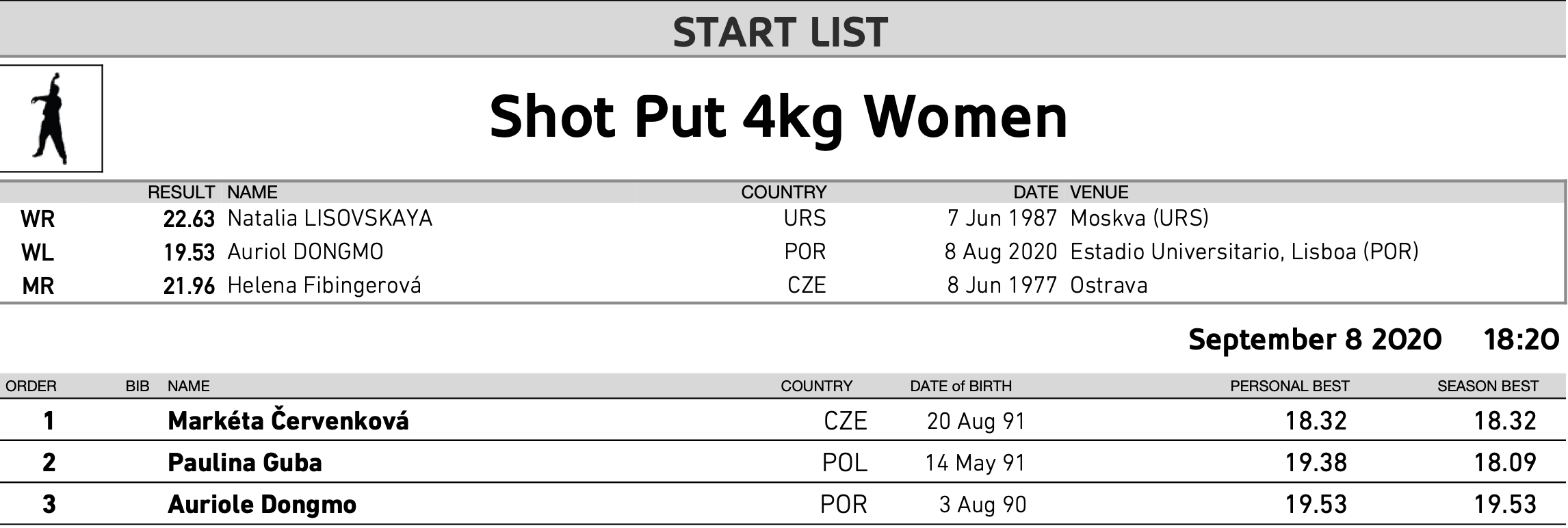Viewport: 1568px width, 528px height.
Task: Select the START LIST header title
Action: pyautogui.click(x=780, y=31)
